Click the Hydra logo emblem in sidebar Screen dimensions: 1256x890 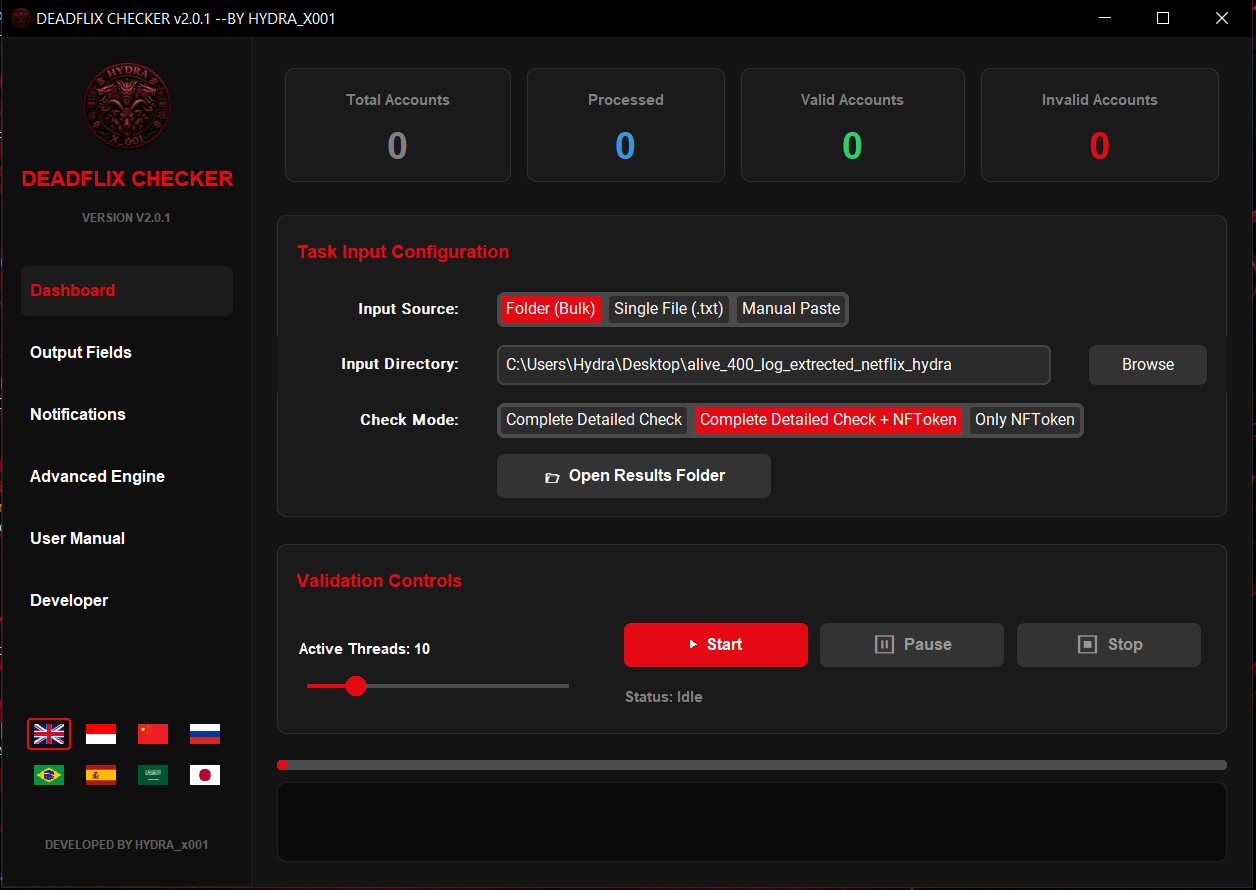pos(126,105)
